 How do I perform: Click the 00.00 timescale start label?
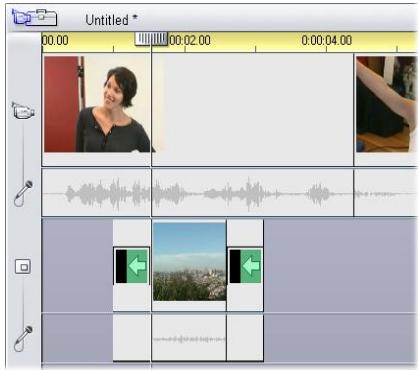(x=55, y=40)
